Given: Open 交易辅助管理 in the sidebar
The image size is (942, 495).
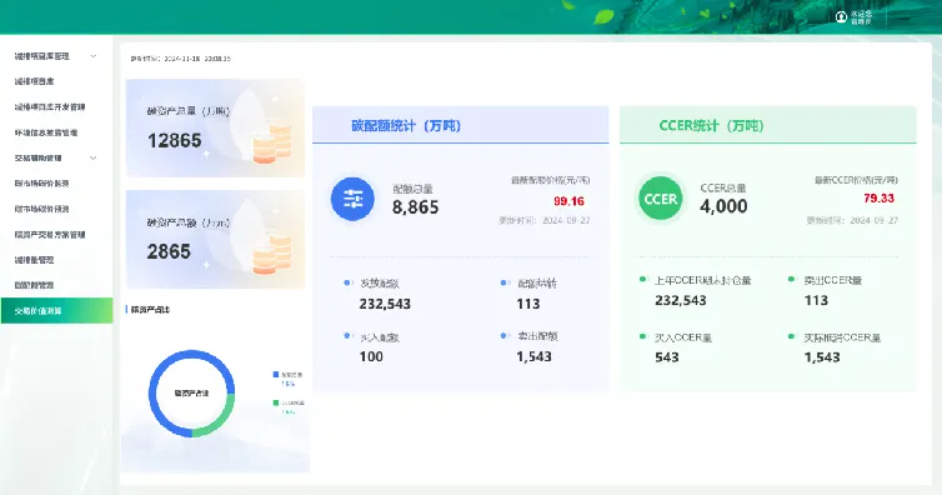Looking at the screenshot, I should coord(38,158).
